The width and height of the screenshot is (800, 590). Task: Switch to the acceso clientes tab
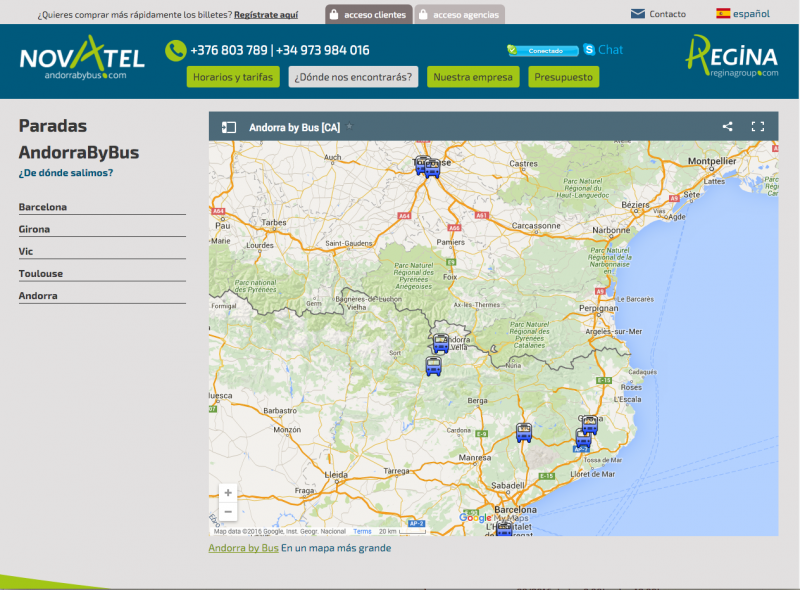coord(367,15)
